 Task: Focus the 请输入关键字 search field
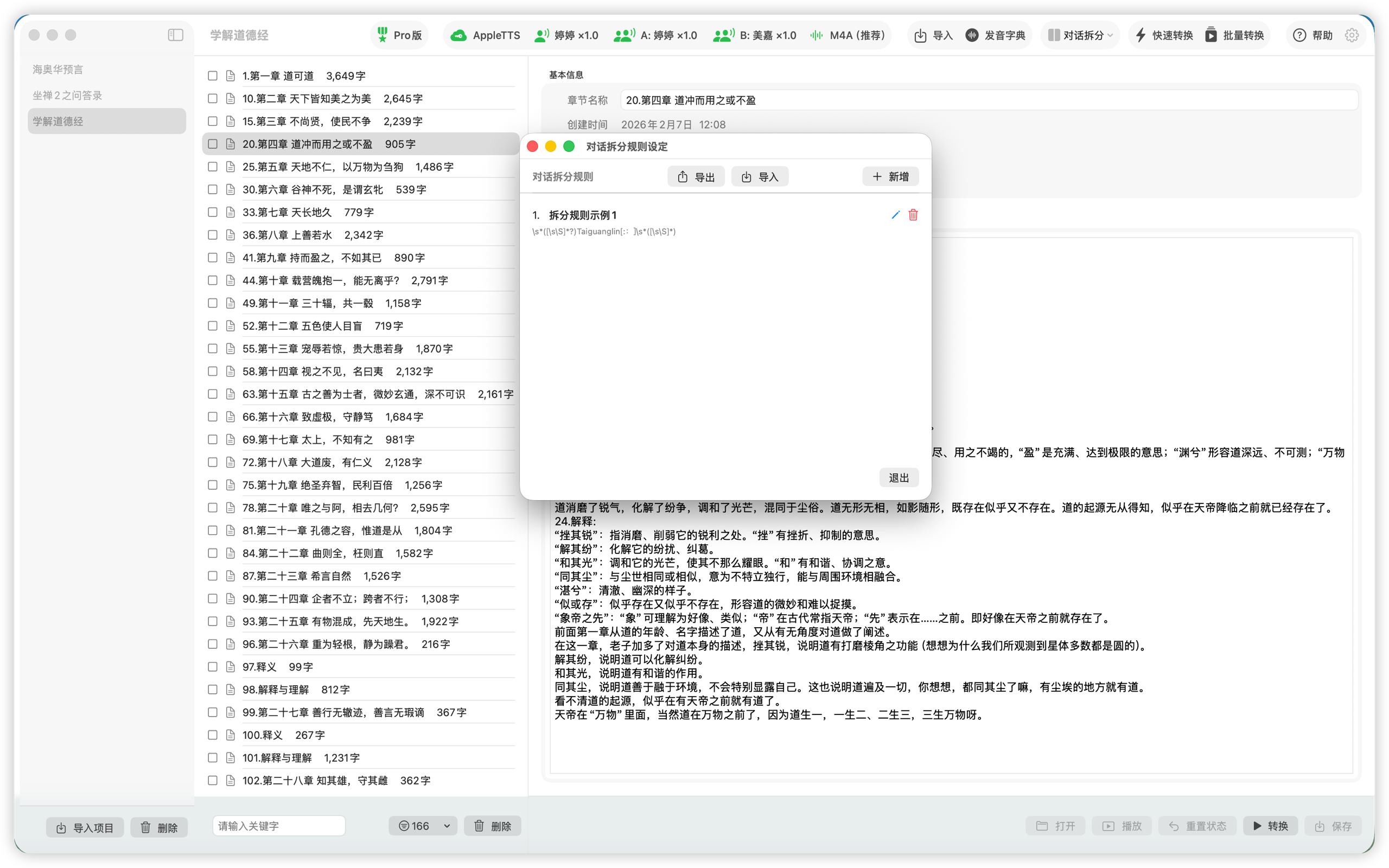279,826
